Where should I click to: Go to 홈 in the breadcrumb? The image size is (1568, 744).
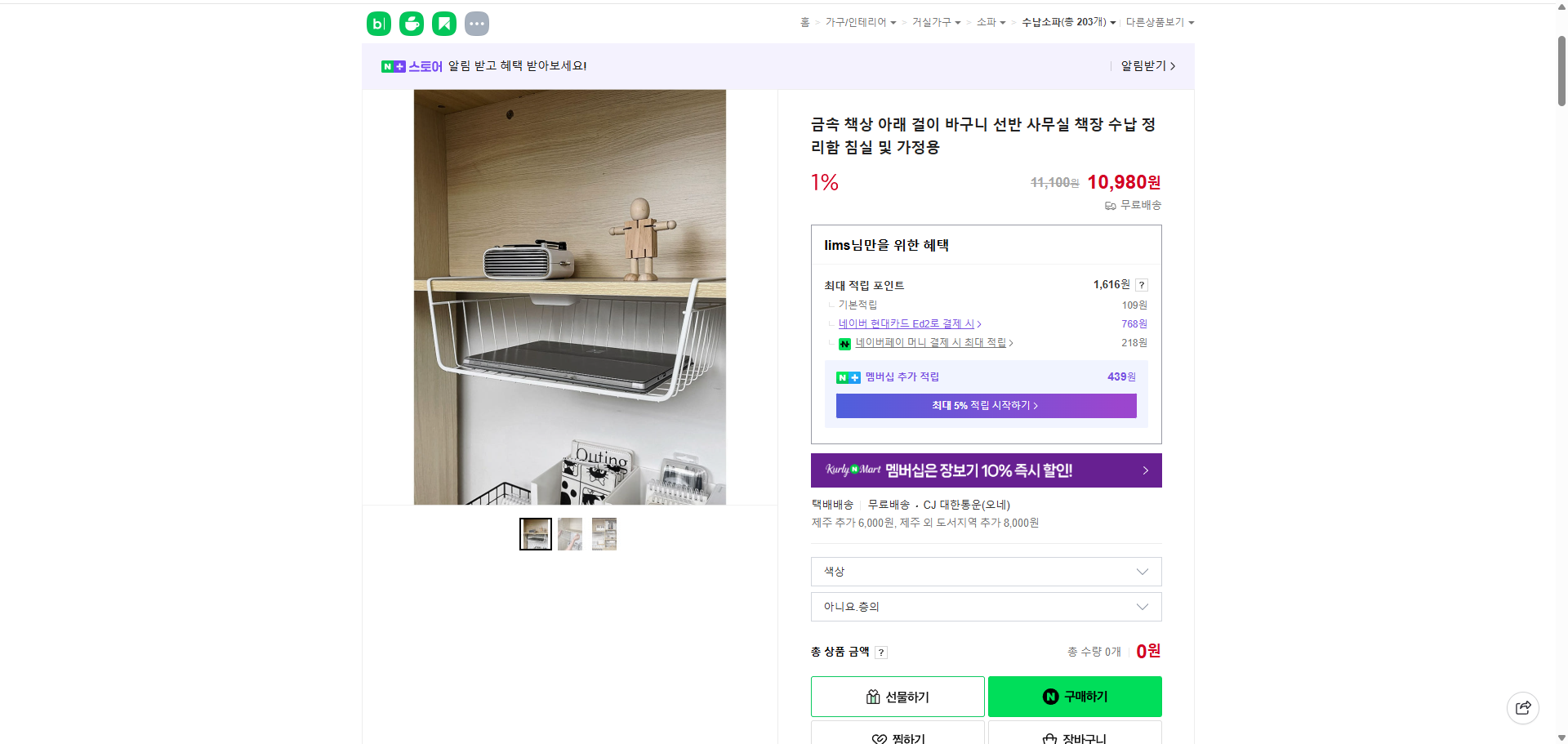[804, 22]
